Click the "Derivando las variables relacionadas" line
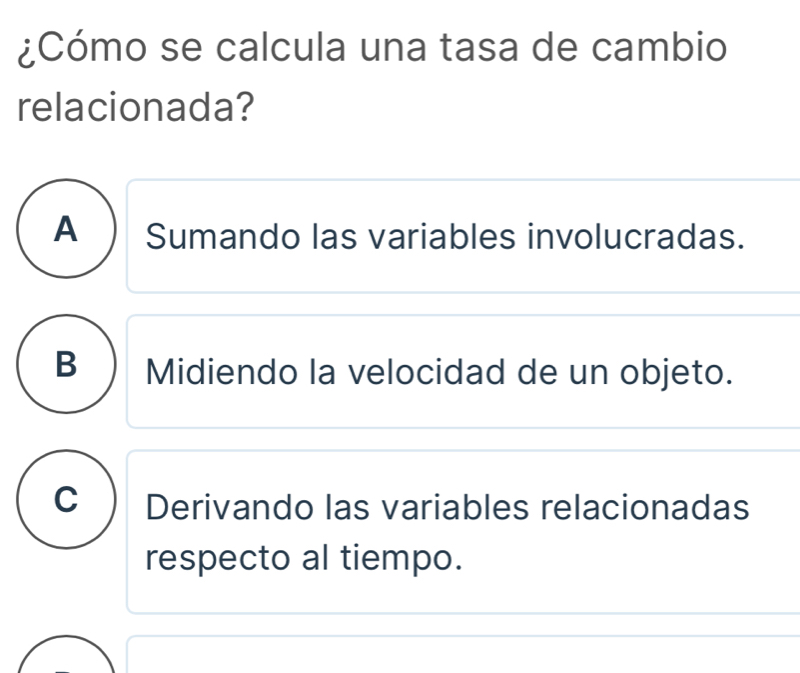Screen dimensions: 800x673 pyautogui.click(x=447, y=508)
